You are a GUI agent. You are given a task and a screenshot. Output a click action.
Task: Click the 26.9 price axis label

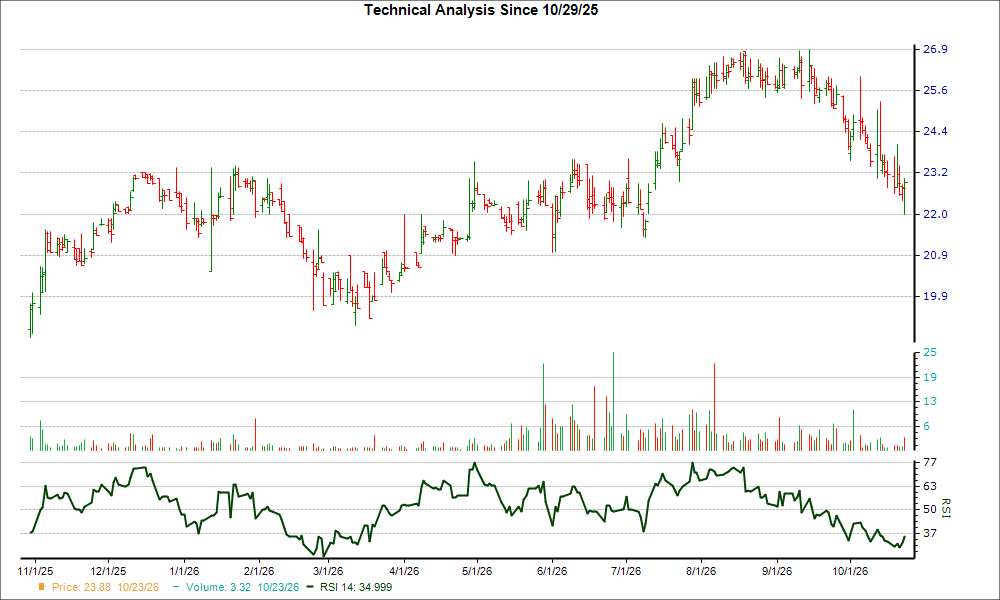point(935,49)
